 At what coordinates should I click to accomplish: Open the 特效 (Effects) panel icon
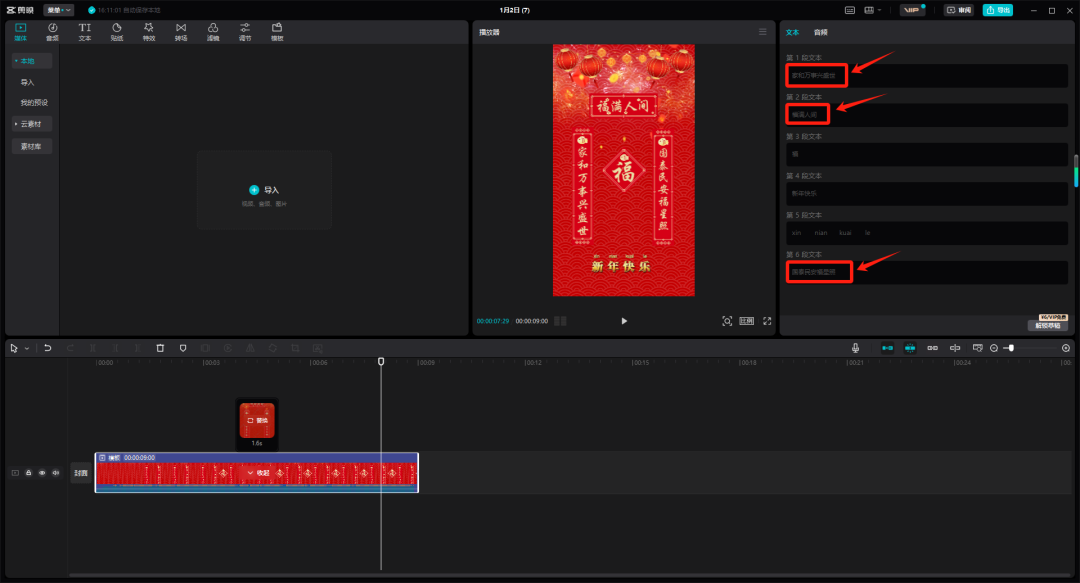(149, 32)
